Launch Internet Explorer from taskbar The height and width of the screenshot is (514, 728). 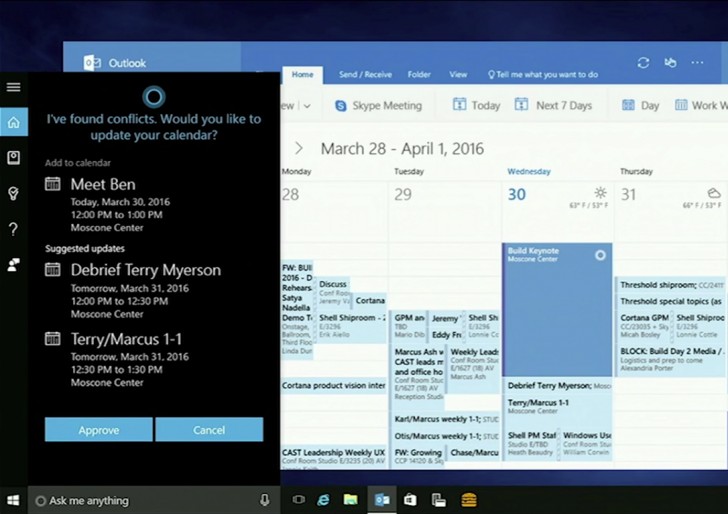pyautogui.click(x=324, y=500)
